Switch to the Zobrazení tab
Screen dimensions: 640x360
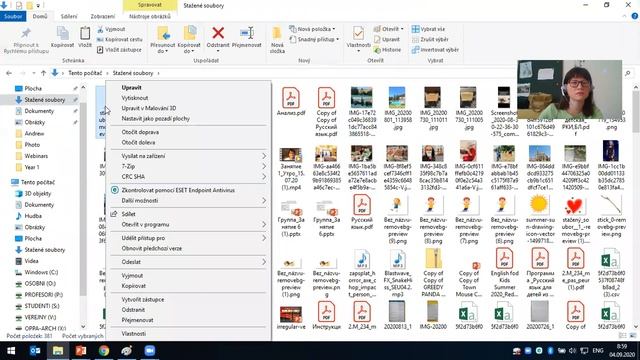[x=102, y=16]
